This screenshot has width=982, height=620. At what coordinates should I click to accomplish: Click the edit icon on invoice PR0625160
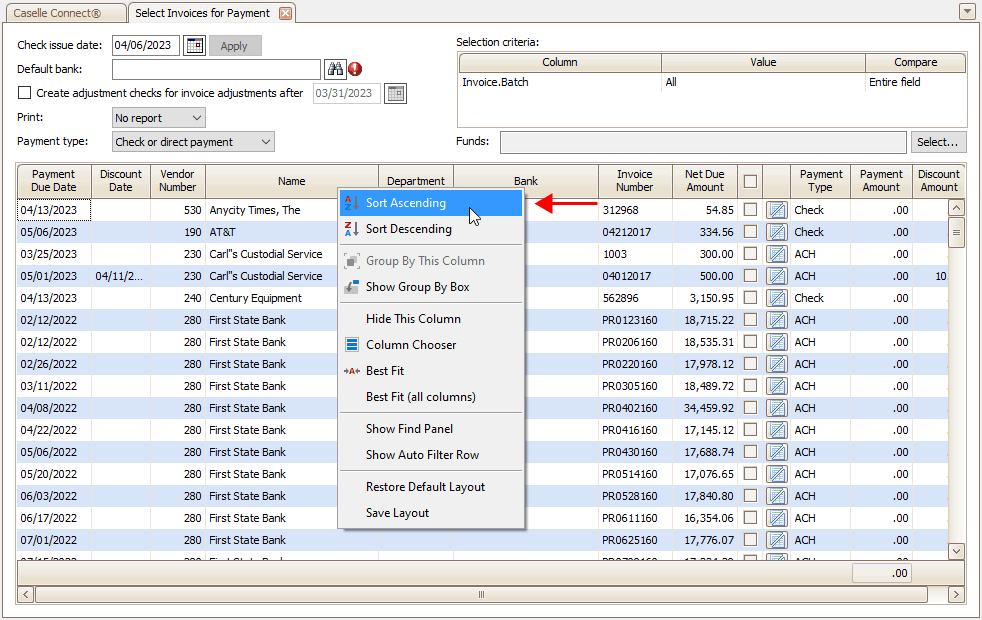point(777,540)
